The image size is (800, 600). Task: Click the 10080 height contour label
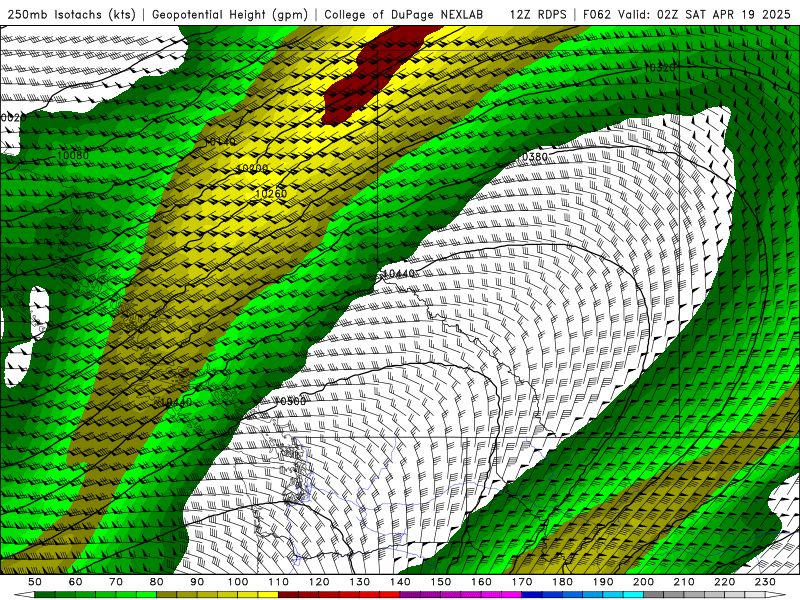(72, 155)
